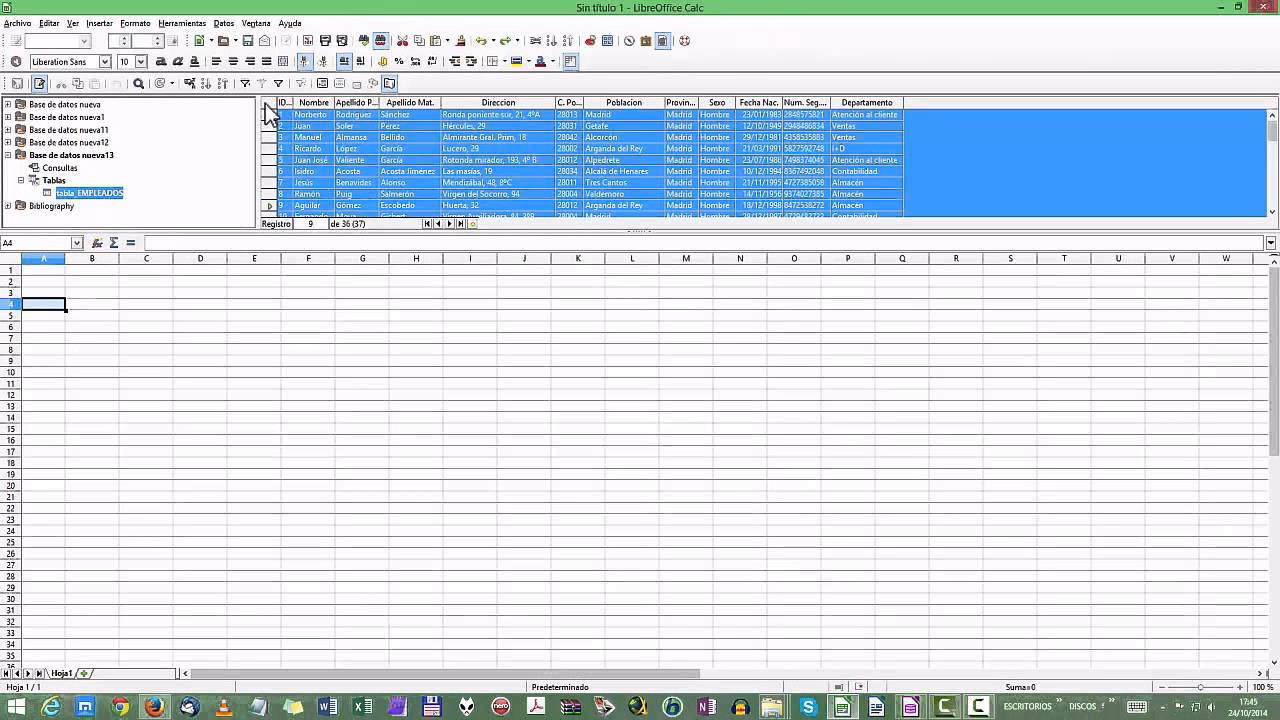Click the Undo arrow icon
The height and width of the screenshot is (720, 1280).
coord(481,41)
